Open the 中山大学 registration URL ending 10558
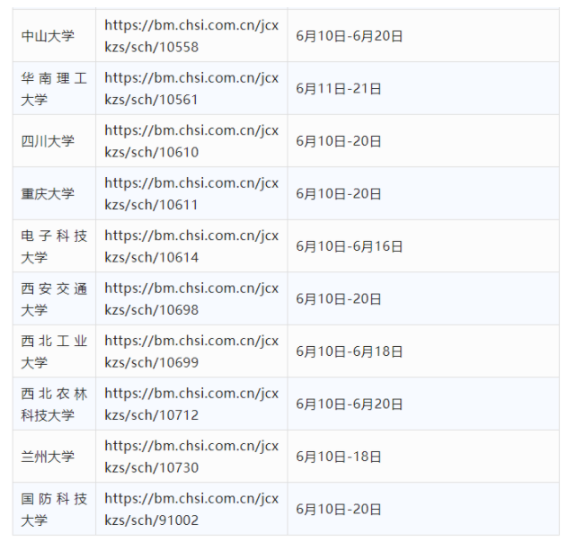Screen dimensions: 568x542 pyautogui.click(x=191, y=36)
